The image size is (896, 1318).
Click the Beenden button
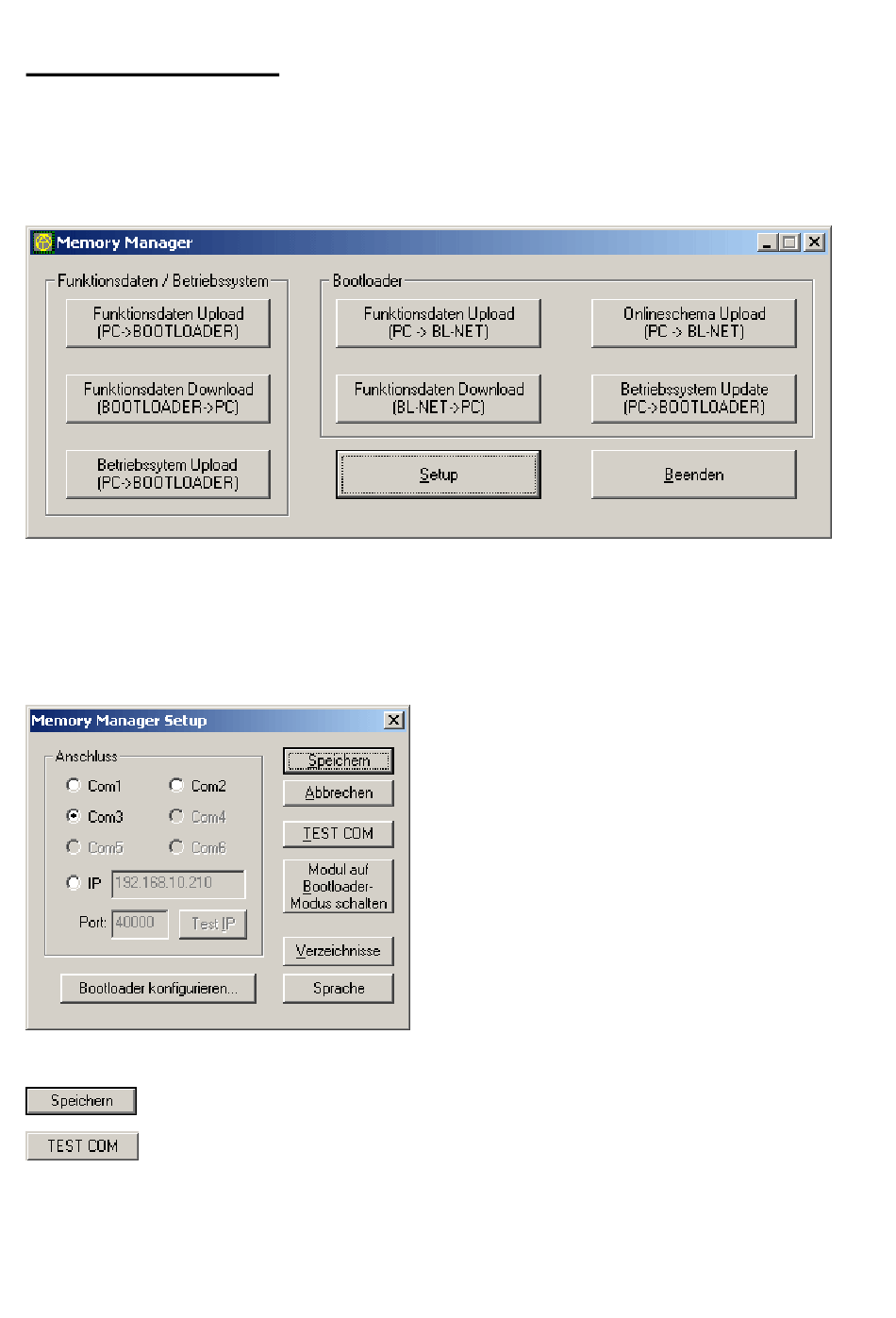tap(694, 475)
